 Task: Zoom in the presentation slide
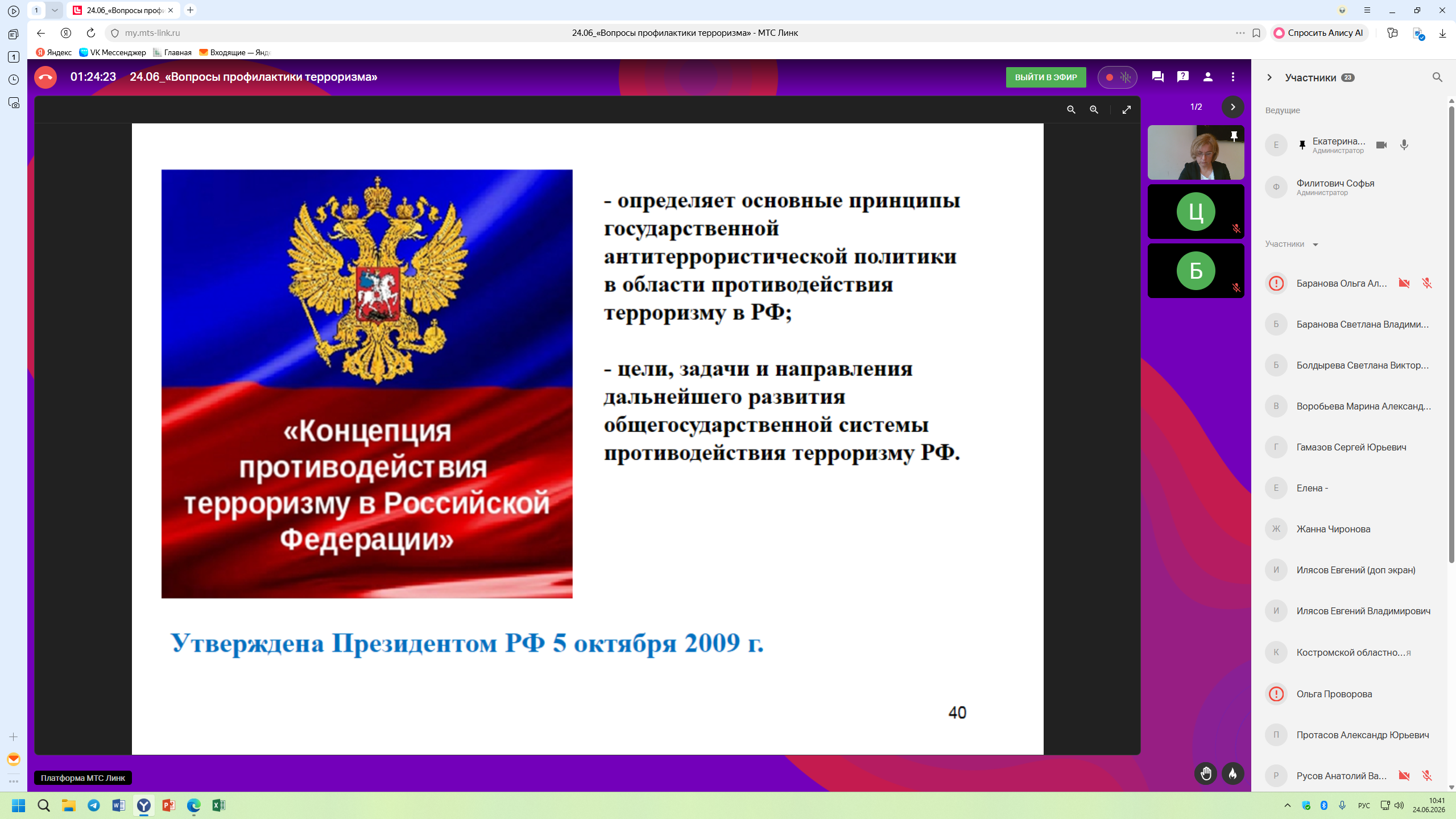pos(1094,110)
